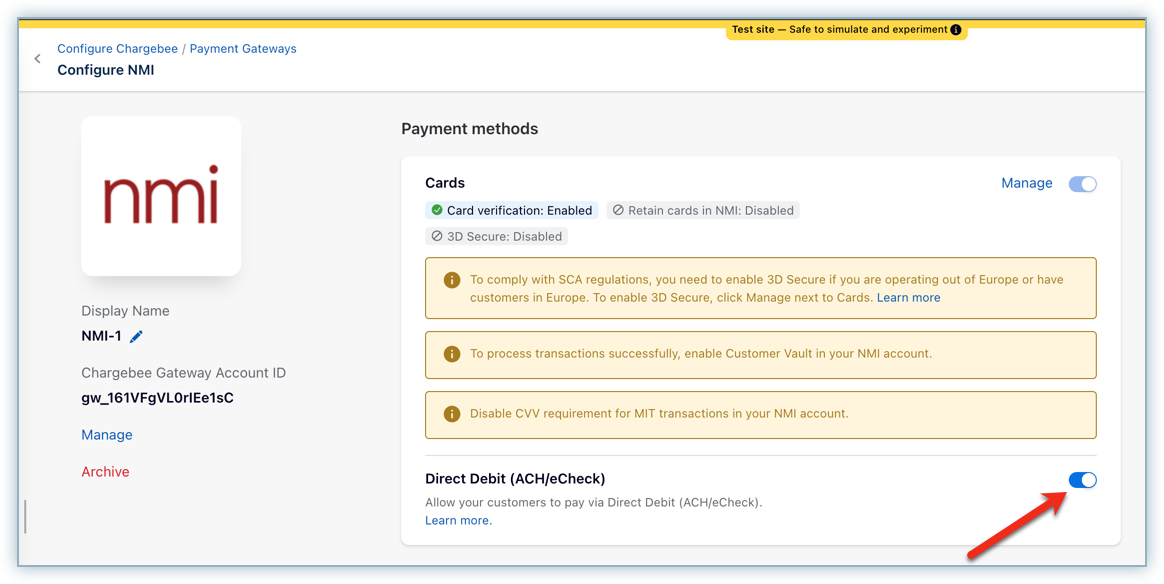Click gateway ID gw_161VFgVL0rIEe1sC
This screenshot has height=584, width=1164.
(x=157, y=398)
